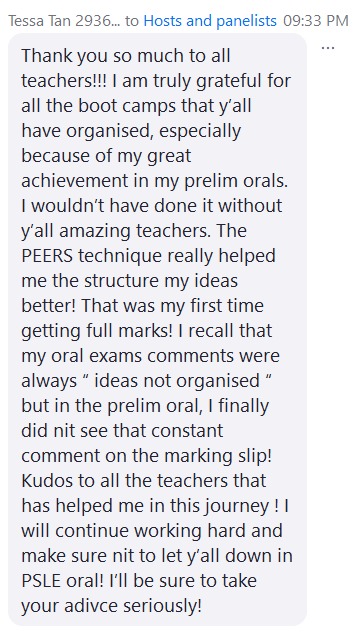Click the 09:33 PM message timestamp

click(x=316, y=21)
